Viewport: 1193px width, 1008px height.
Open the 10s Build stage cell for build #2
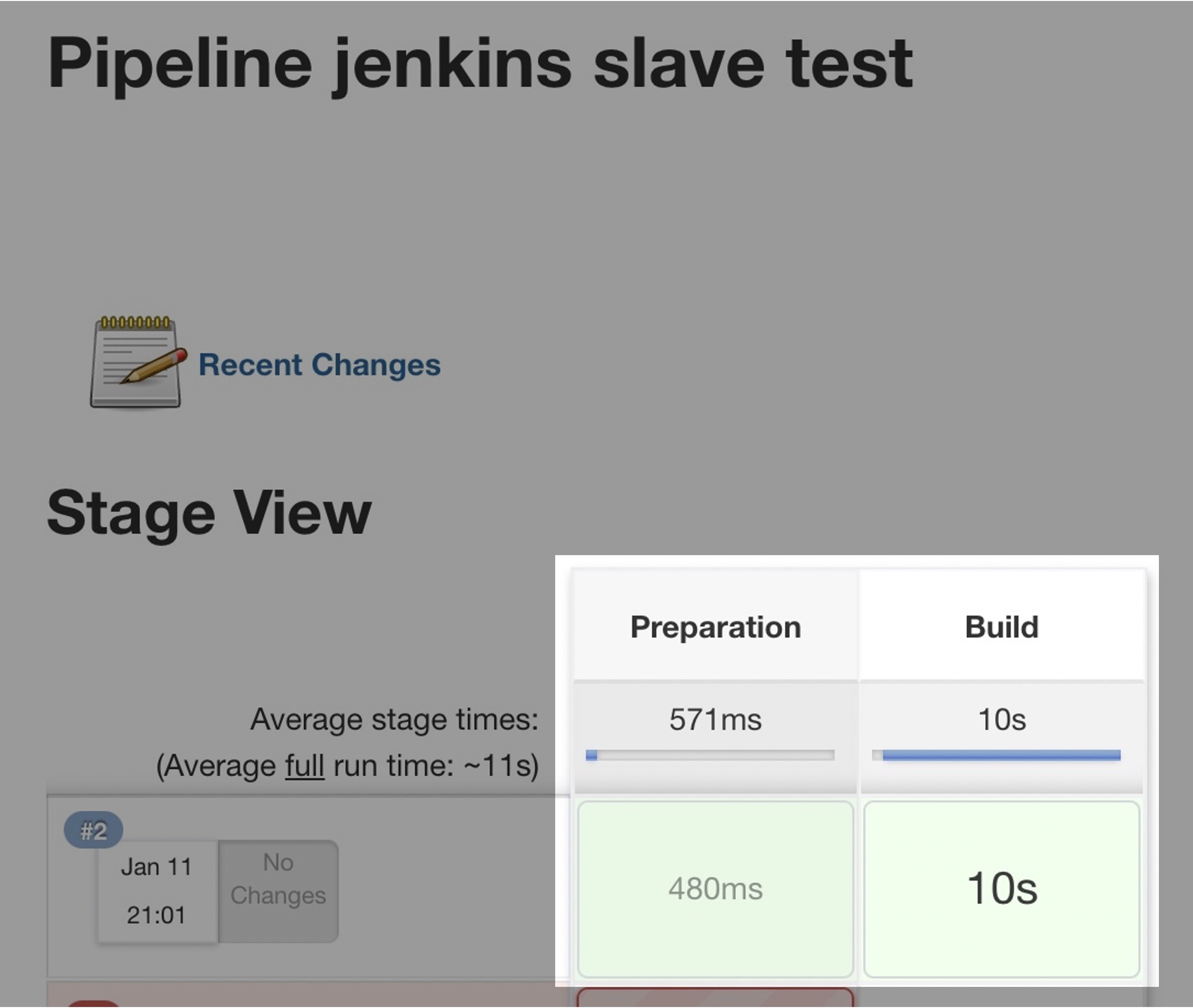click(1001, 888)
